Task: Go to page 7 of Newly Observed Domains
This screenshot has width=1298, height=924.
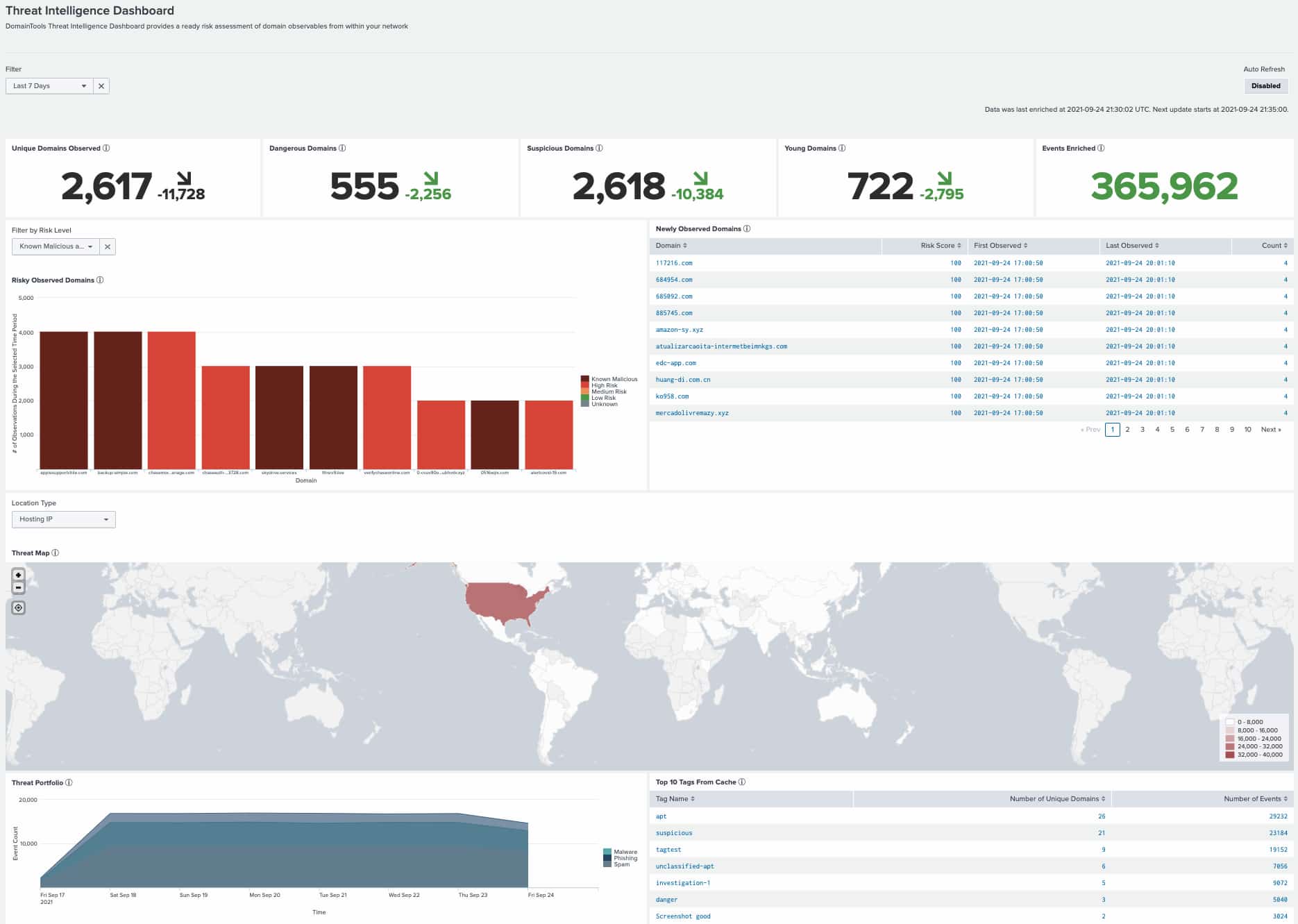Action: (1202, 430)
